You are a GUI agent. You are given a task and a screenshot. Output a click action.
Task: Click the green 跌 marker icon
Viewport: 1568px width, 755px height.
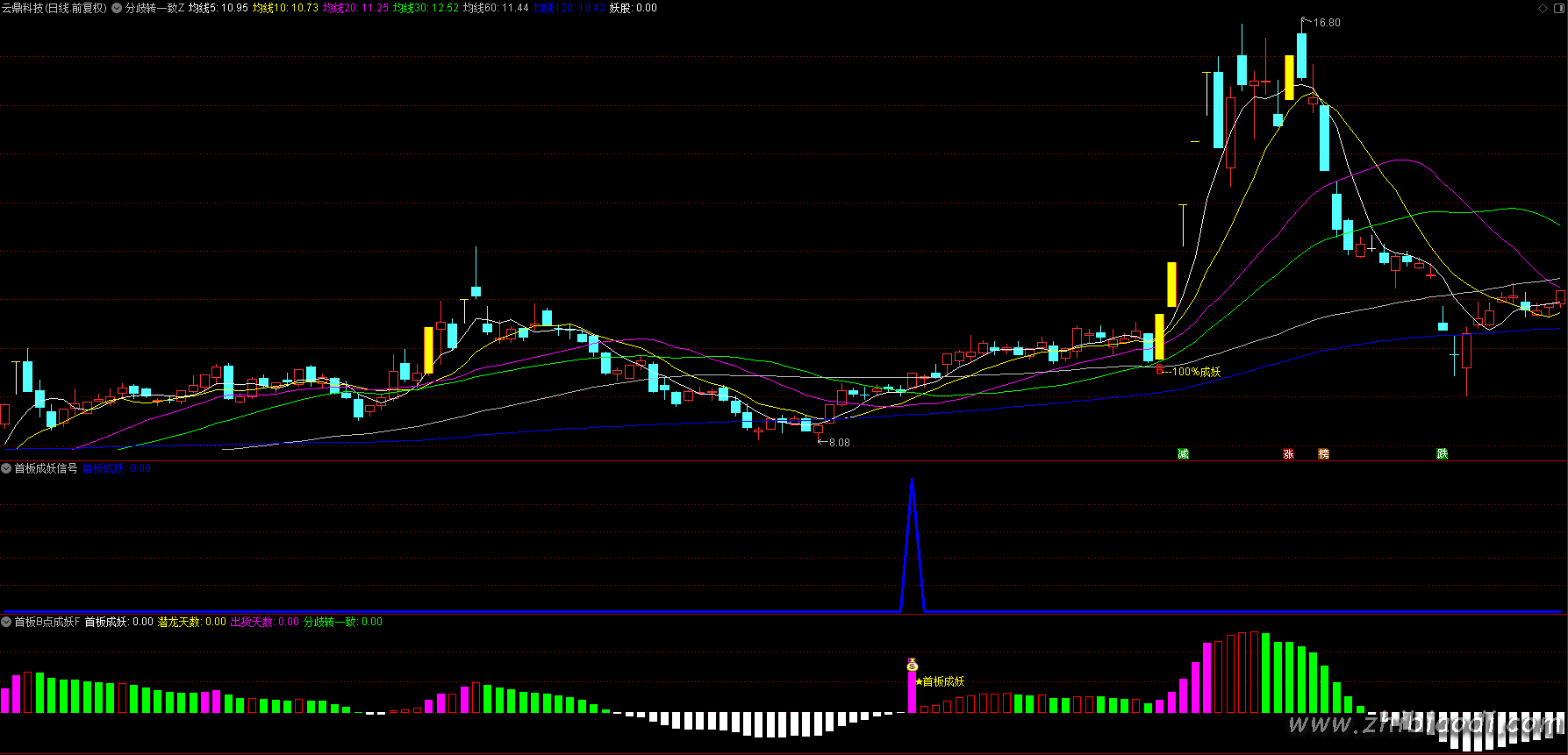[x=1442, y=454]
